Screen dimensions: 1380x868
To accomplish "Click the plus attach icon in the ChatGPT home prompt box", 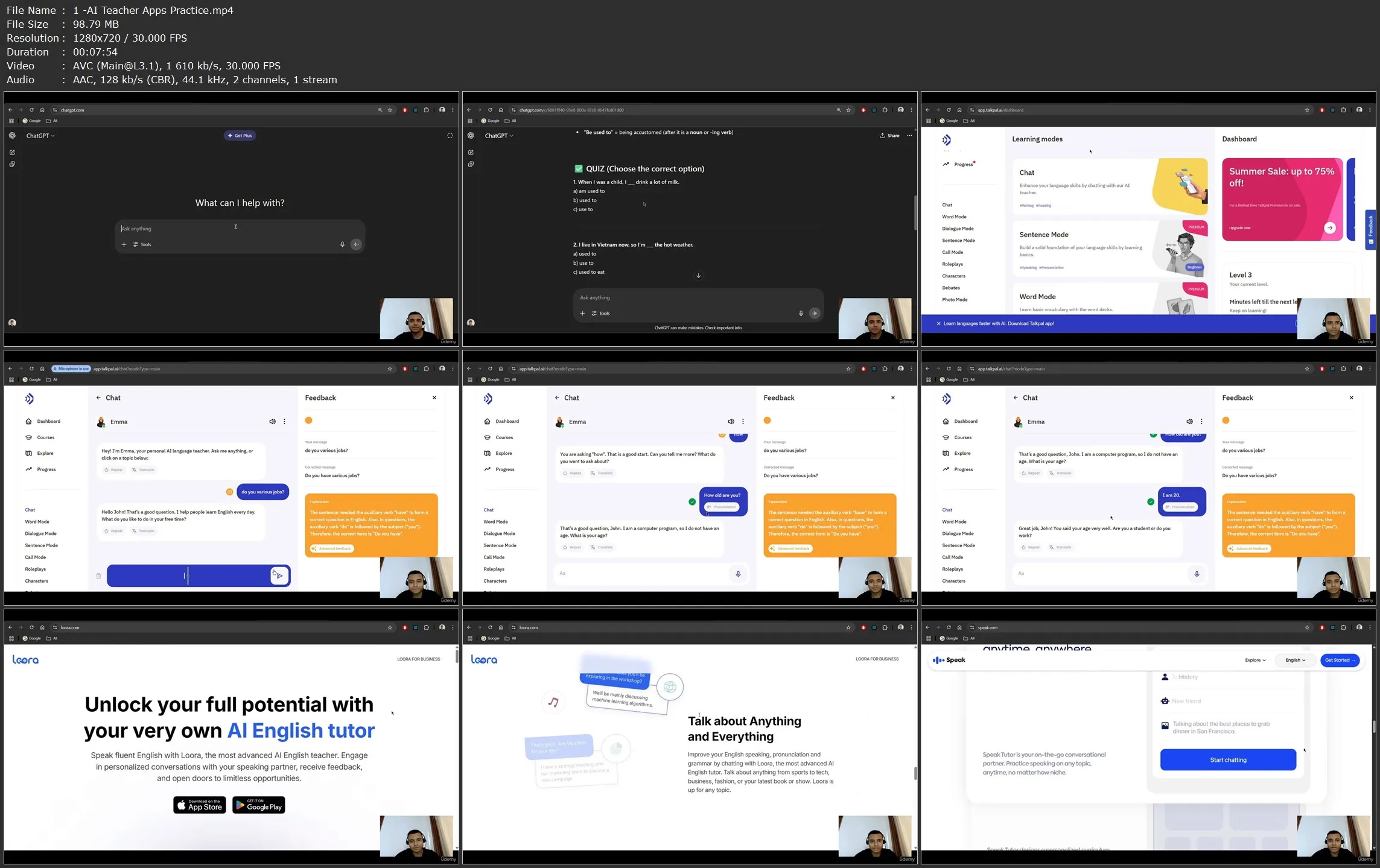I will point(124,244).
